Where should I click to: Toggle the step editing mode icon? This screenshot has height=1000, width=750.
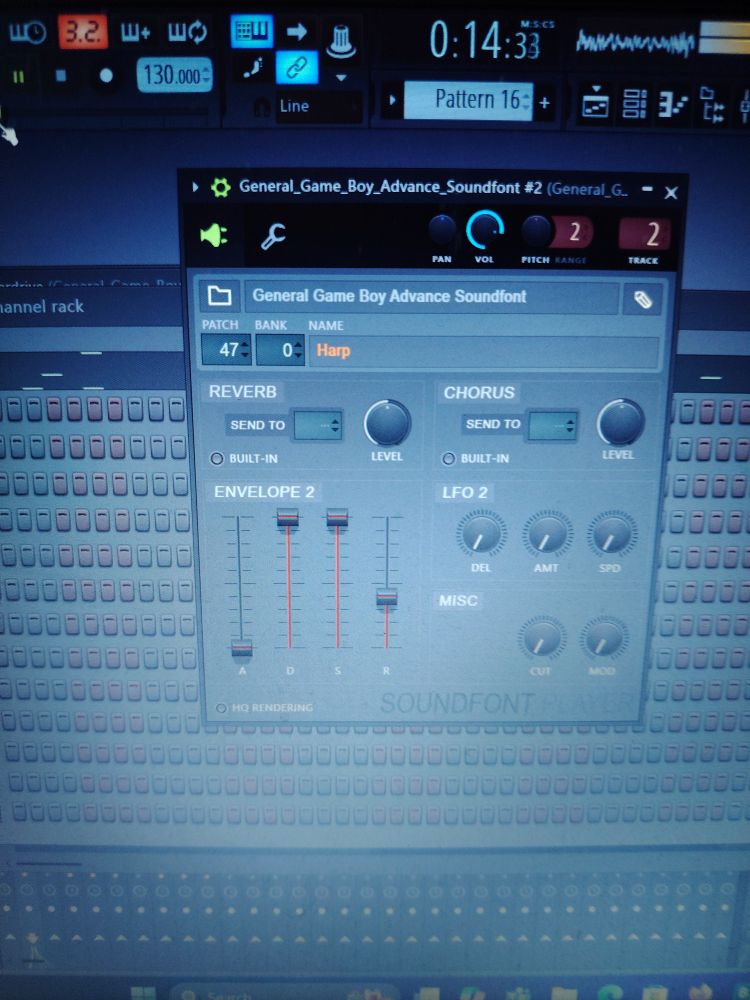[x=253, y=68]
